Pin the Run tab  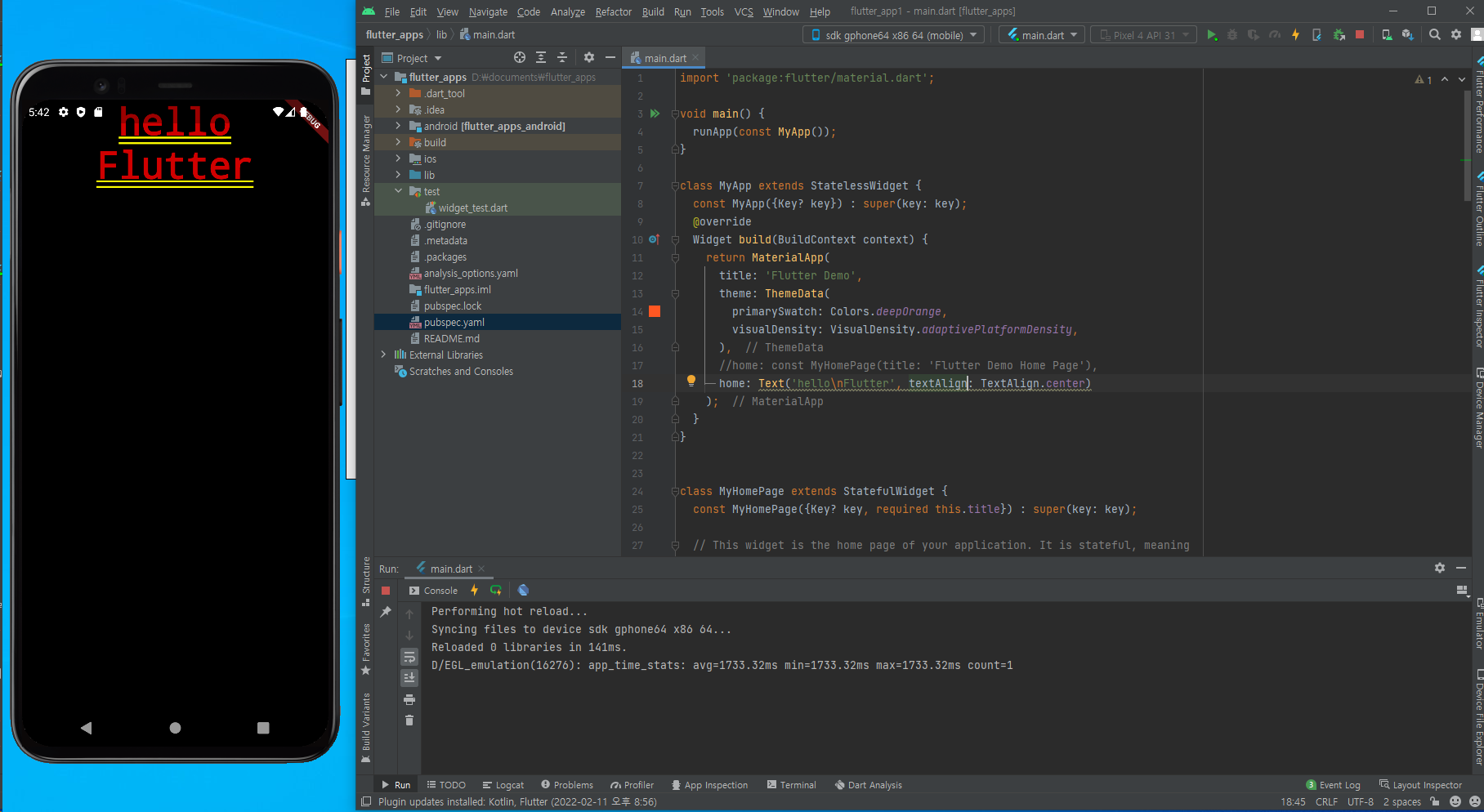(386, 612)
